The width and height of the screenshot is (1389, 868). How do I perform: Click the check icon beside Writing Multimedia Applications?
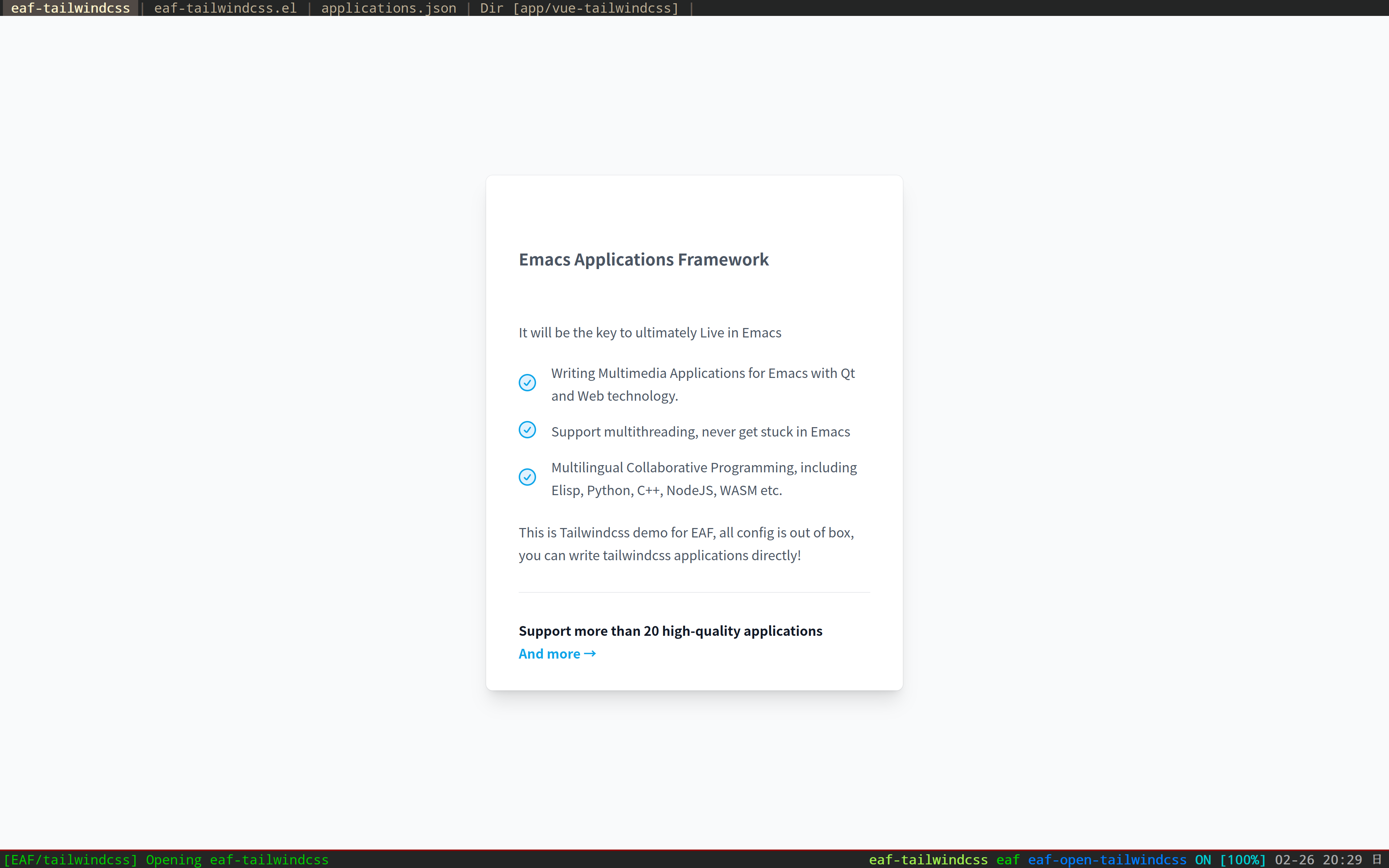click(x=527, y=382)
